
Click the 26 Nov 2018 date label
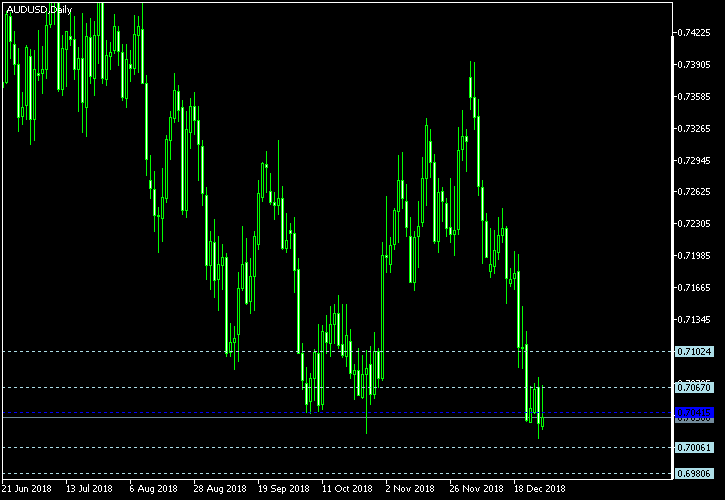tap(476, 488)
